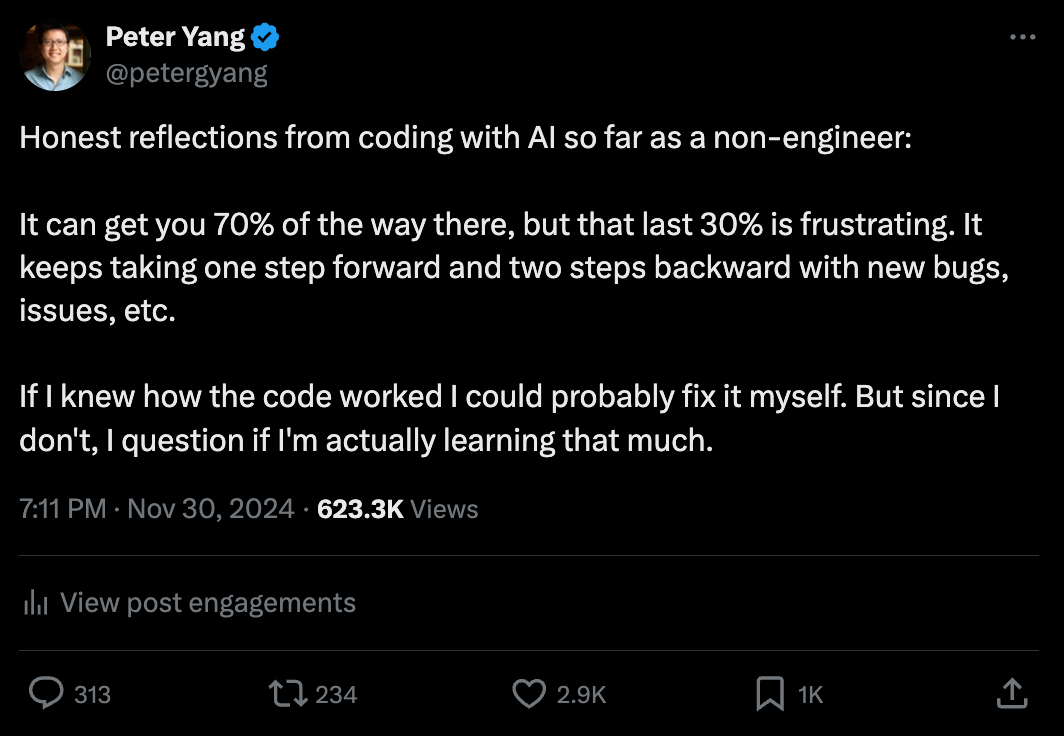Repost this tweet using the retweet icon
Viewport: 1064px width, 736px height.
pos(286,693)
